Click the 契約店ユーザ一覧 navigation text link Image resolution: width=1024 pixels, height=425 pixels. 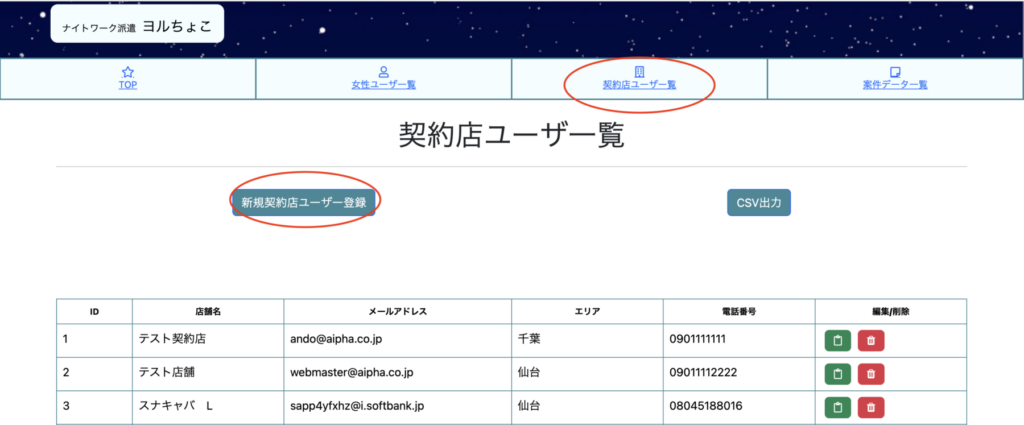(x=639, y=85)
